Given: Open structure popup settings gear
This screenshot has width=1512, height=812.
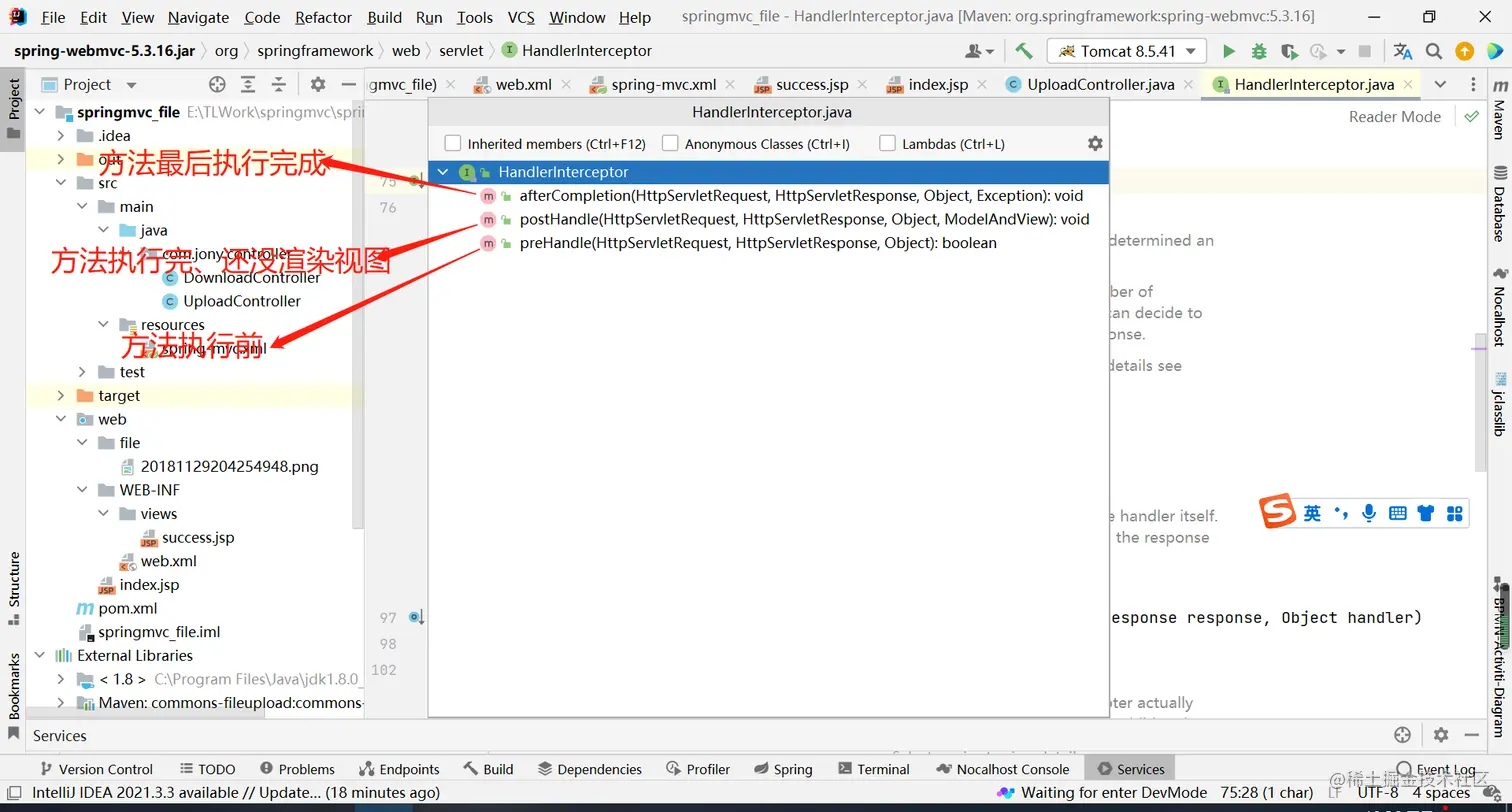Looking at the screenshot, I should (1095, 144).
